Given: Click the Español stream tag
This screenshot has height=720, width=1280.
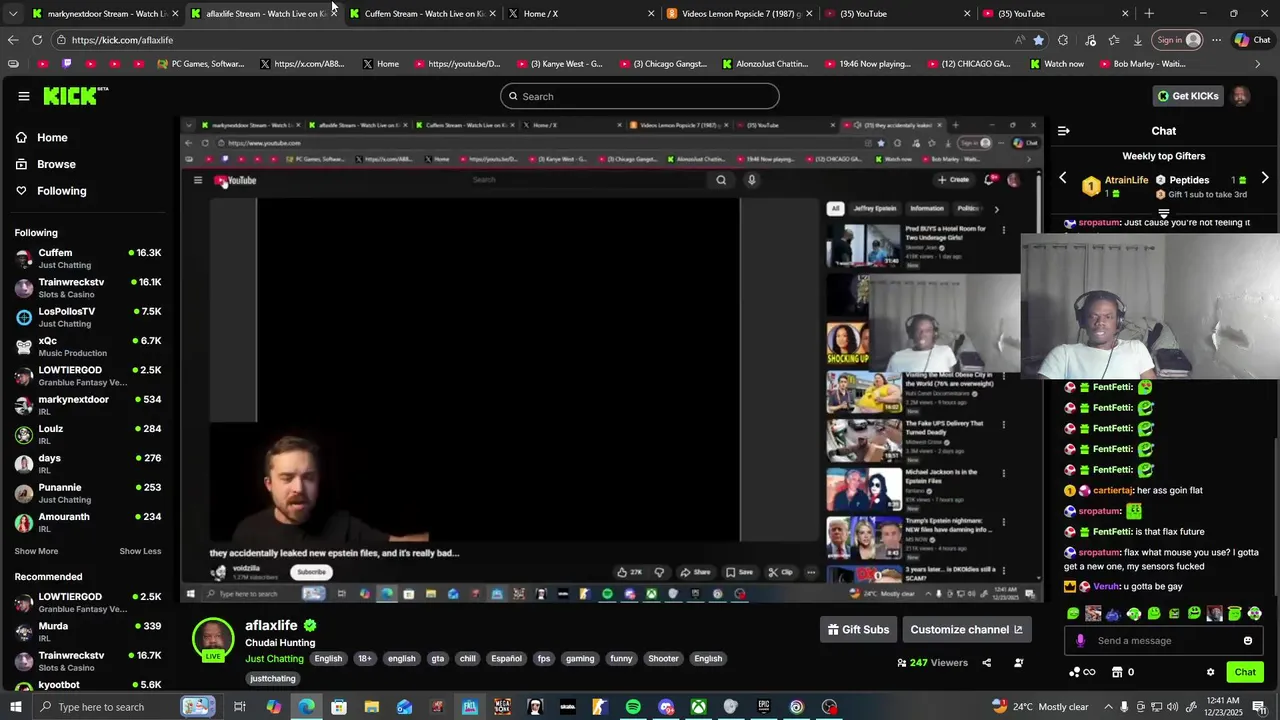Looking at the screenshot, I should (x=506, y=659).
